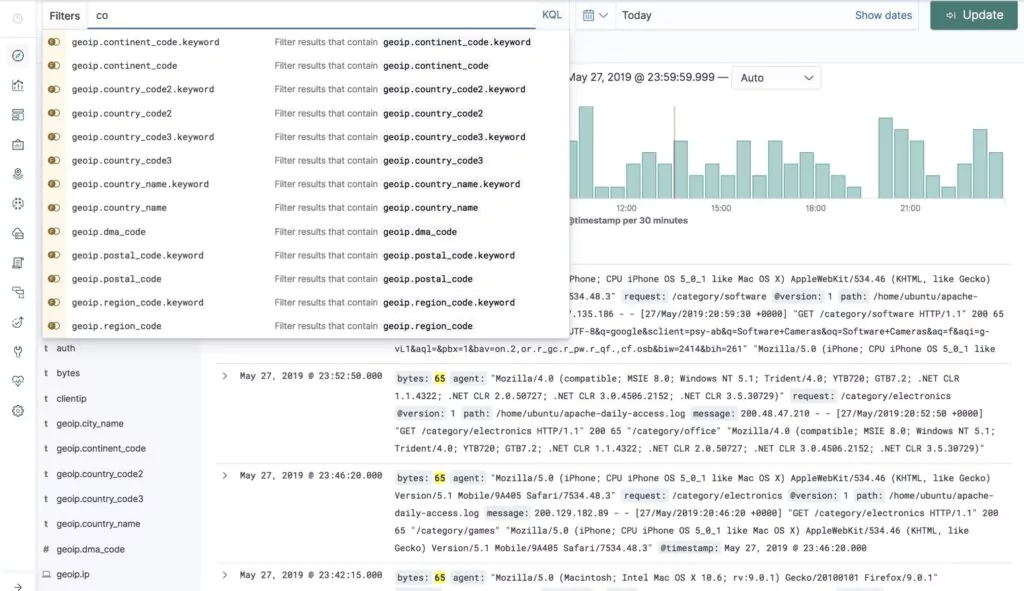1024x591 pixels.
Task: Select the geoip.city_name field in sidebar
Action: (89, 423)
